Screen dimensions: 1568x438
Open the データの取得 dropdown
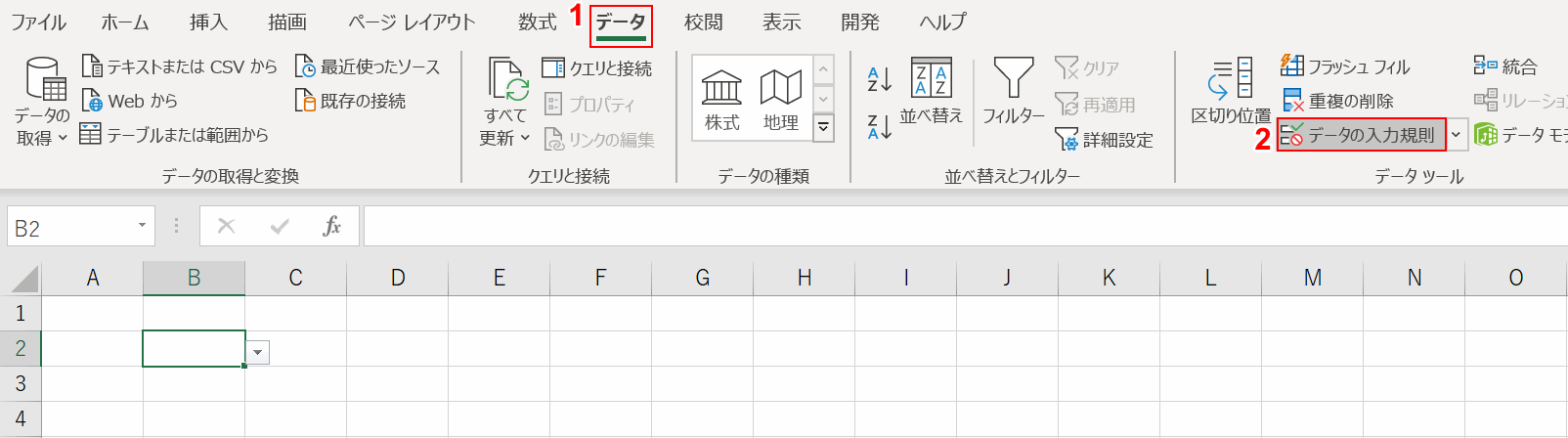click(x=42, y=102)
